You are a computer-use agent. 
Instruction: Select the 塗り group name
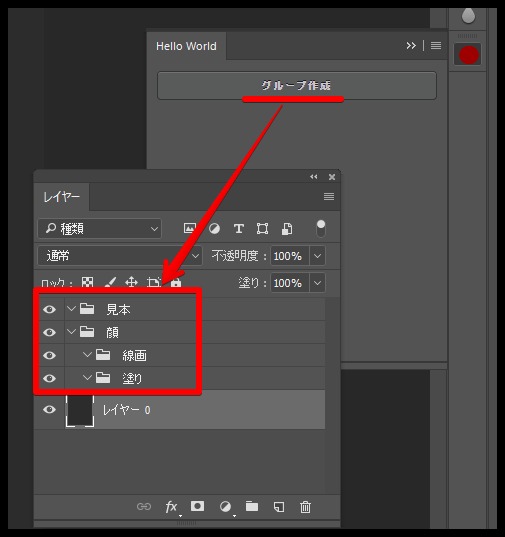pyautogui.click(x=132, y=379)
